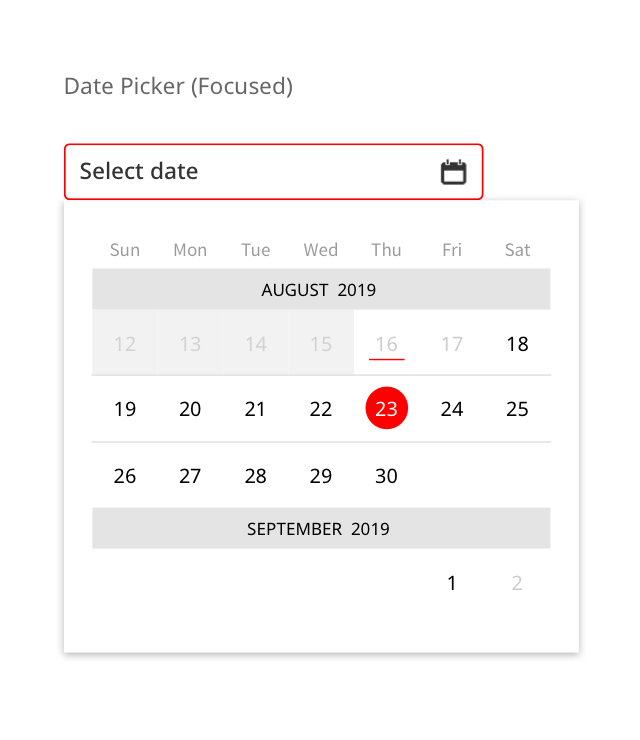Click the AUGUST 2019 month header
The height and width of the screenshot is (740, 640).
[320, 290]
